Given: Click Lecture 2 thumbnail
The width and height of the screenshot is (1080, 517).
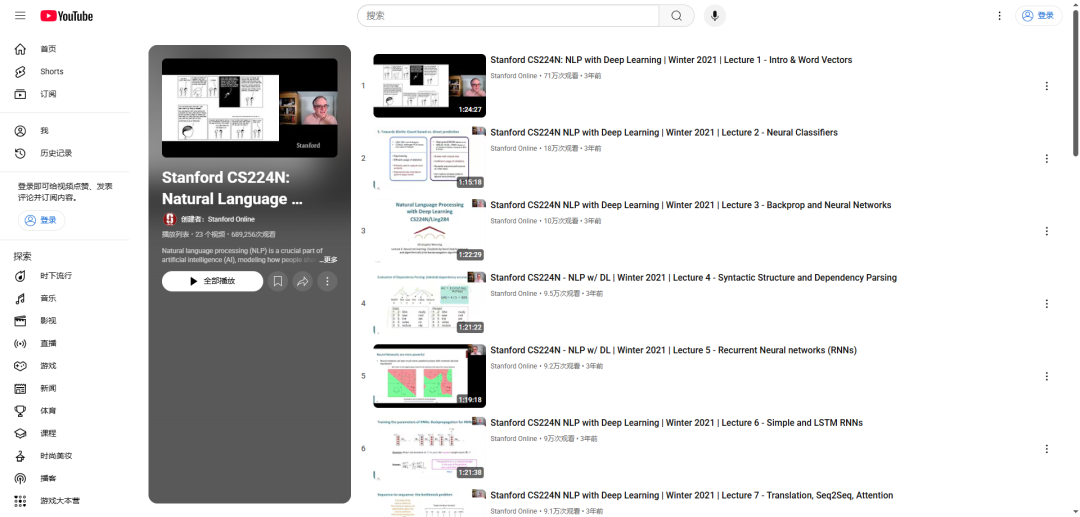Looking at the screenshot, I should (429, 158).
